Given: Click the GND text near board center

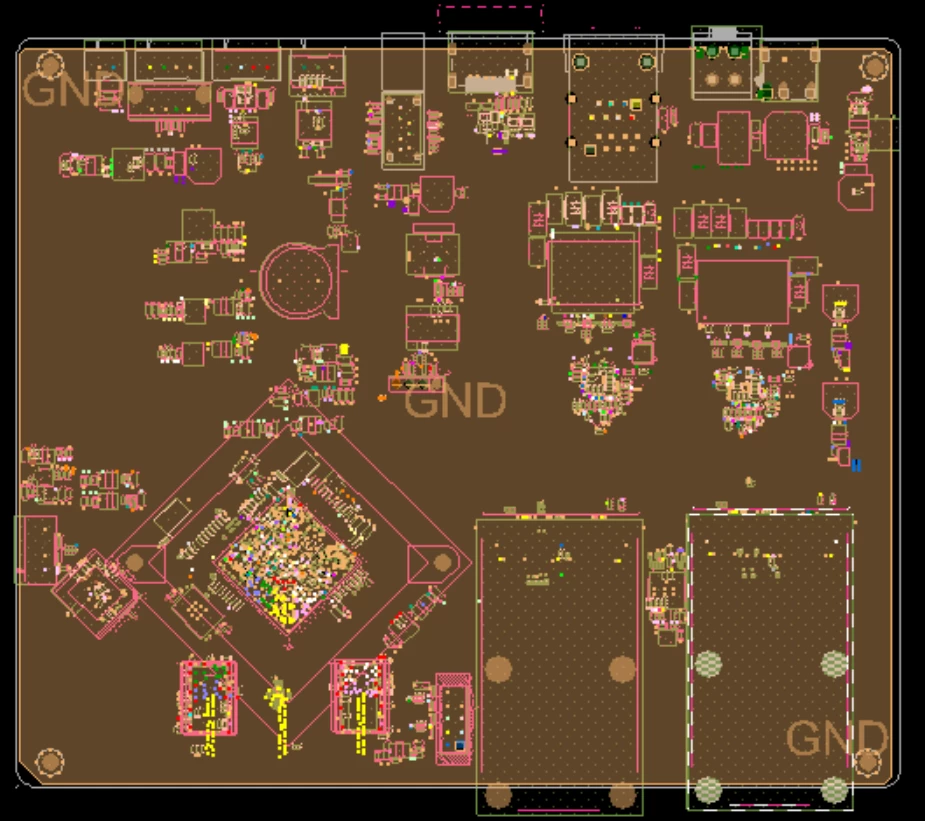Looking at the screenshot, I should click(x=455, y=401).
